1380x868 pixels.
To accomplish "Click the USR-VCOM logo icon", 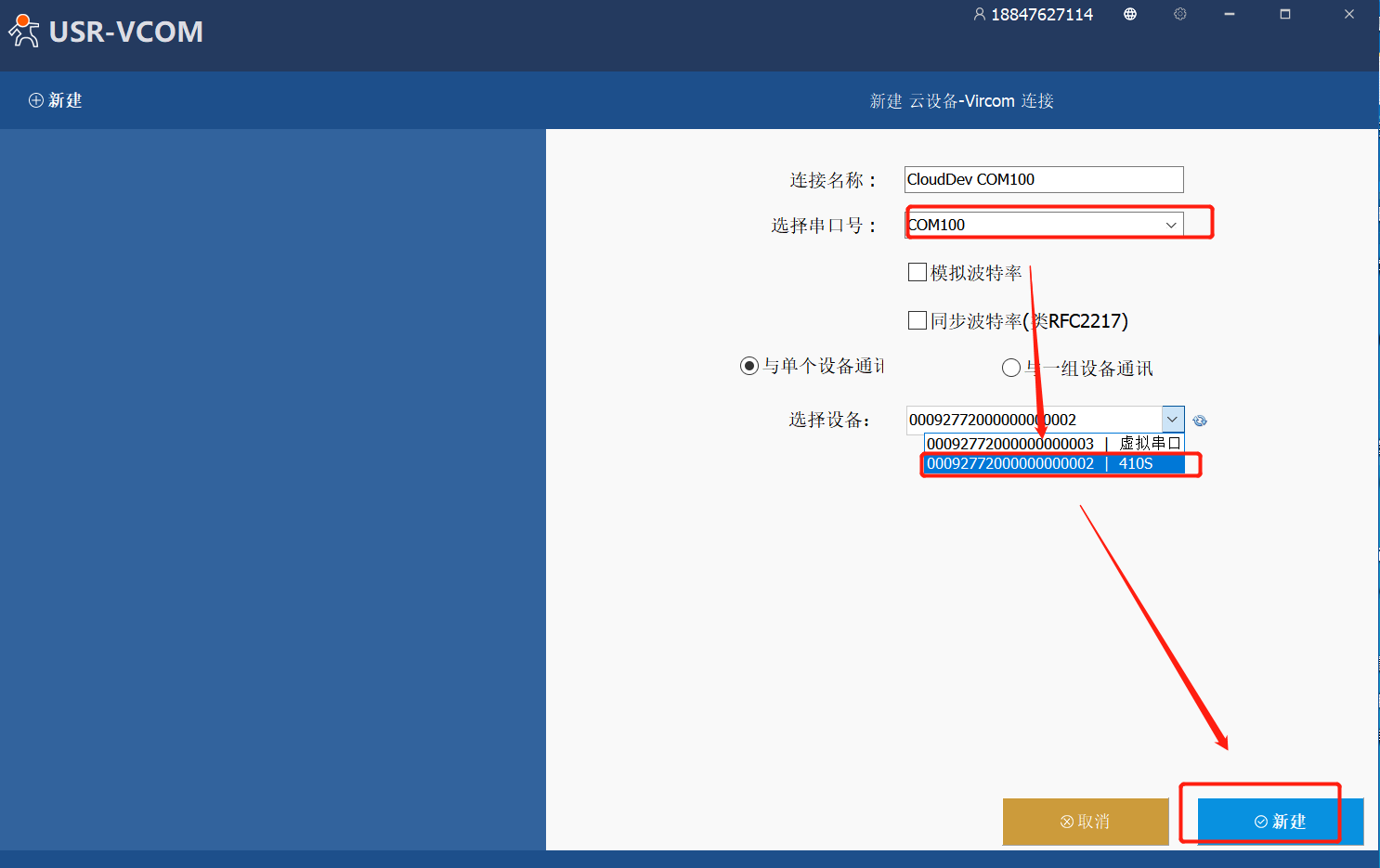I will (24, 31).
